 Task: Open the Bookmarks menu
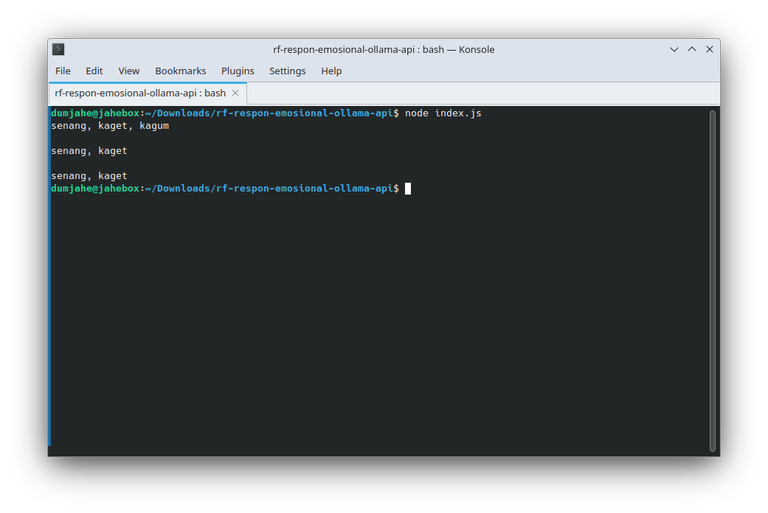tap(180, 71)
